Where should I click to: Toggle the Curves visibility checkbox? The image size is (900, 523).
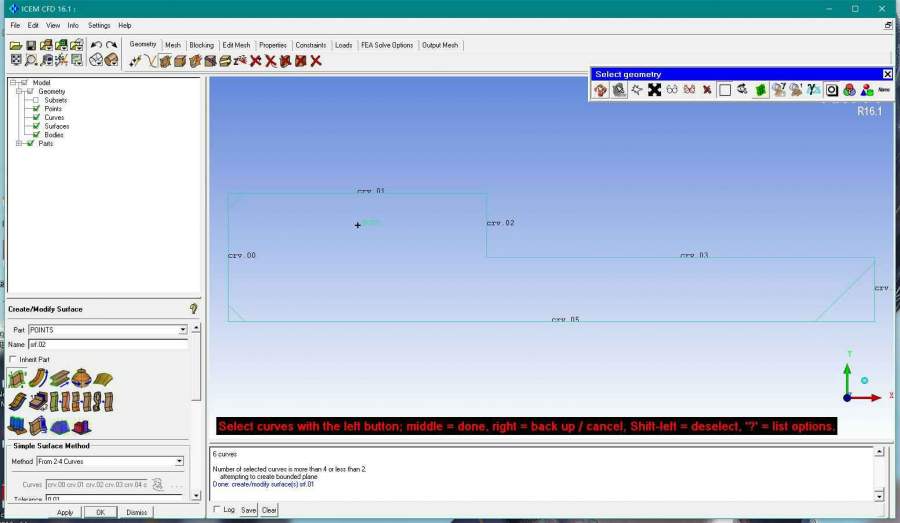36,117
